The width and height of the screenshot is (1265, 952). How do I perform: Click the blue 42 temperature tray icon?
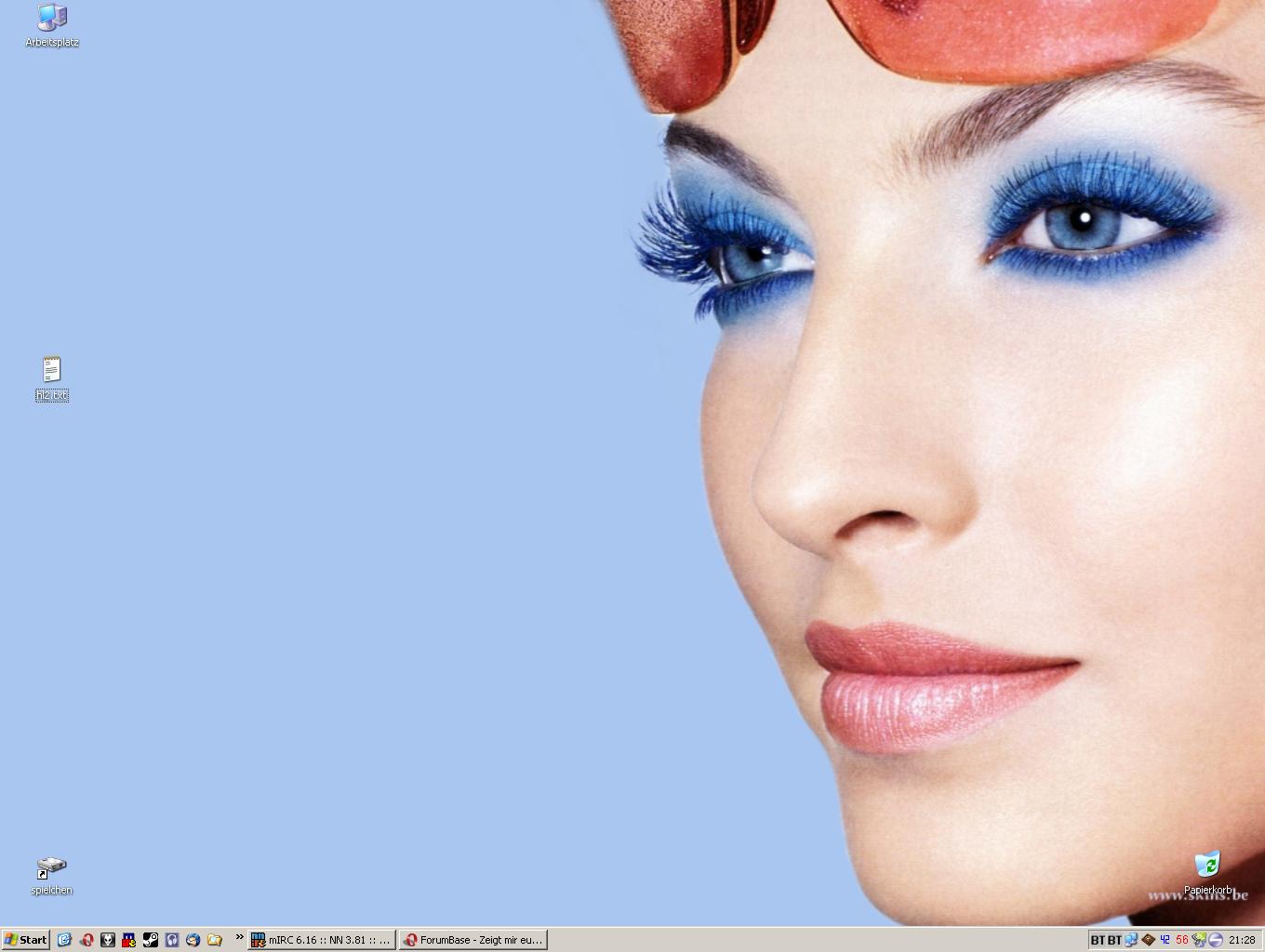pos(1165,940)
